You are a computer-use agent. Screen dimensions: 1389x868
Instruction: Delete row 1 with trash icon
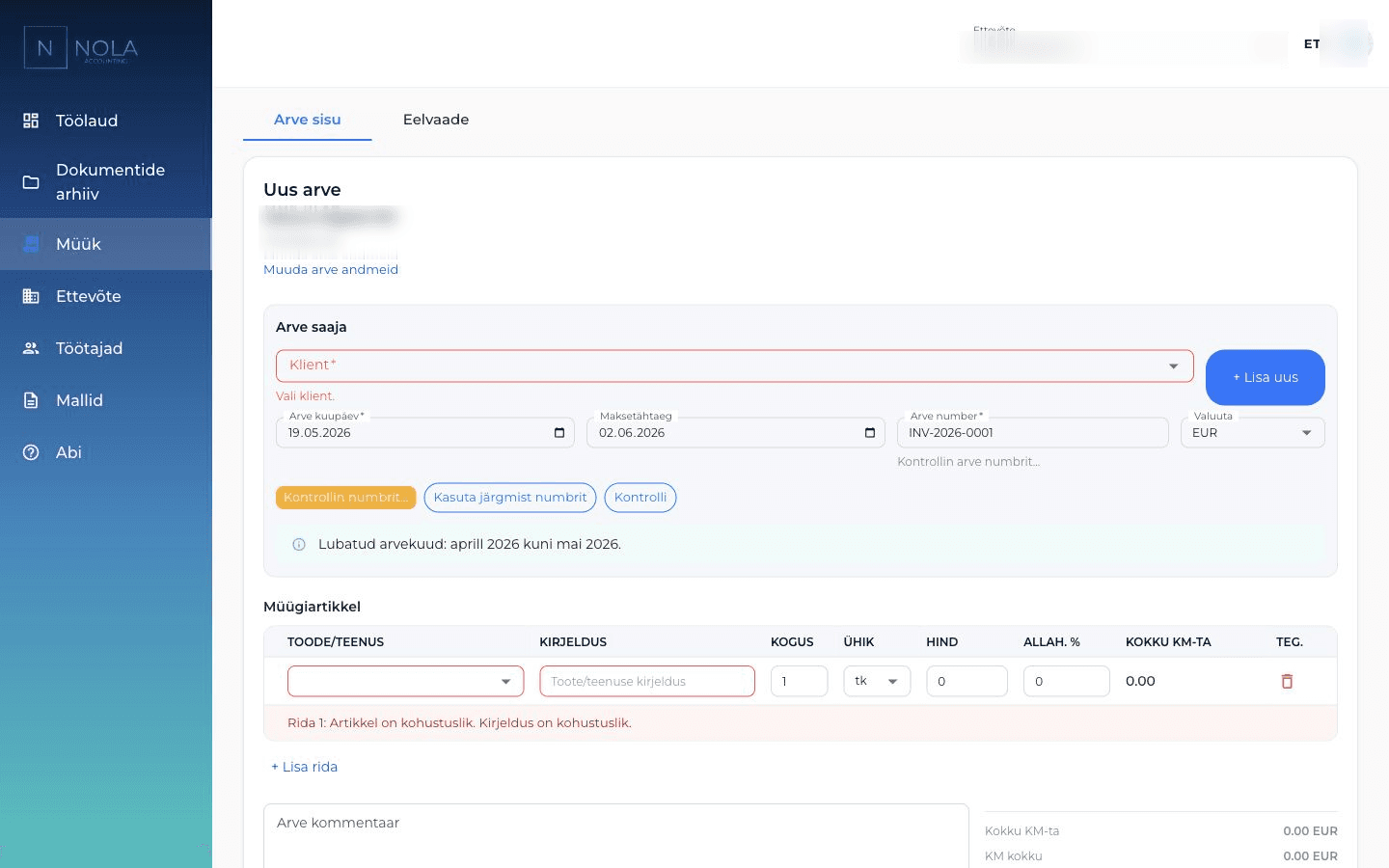[x=1287, y=681]
